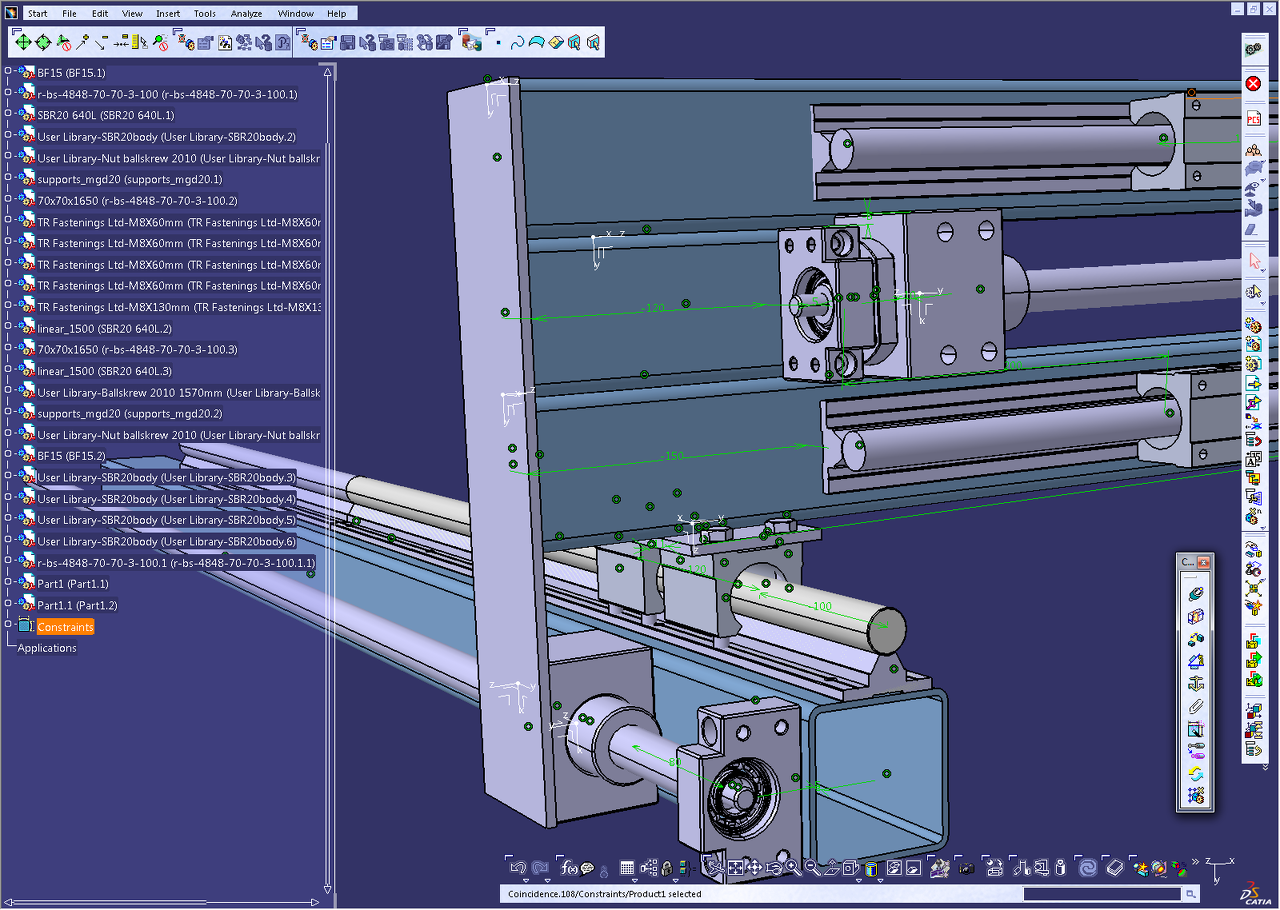Activate Fit All In view

[x=735, y=867]
